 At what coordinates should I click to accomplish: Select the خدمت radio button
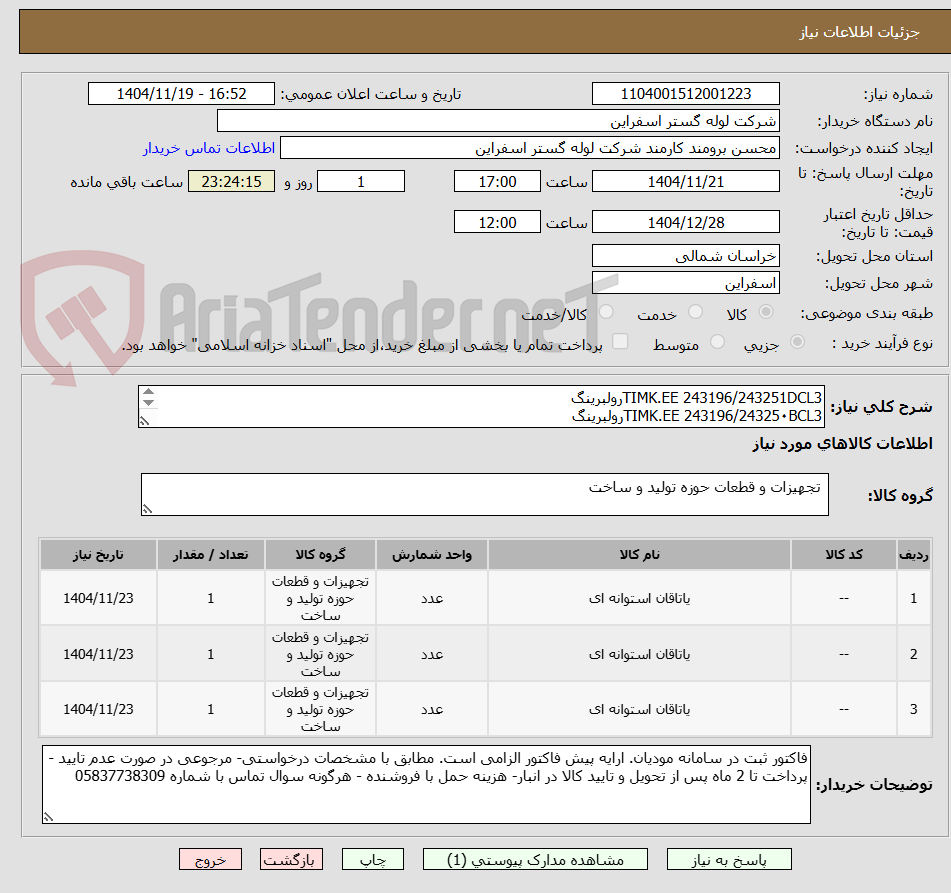(x=695, y=312)
